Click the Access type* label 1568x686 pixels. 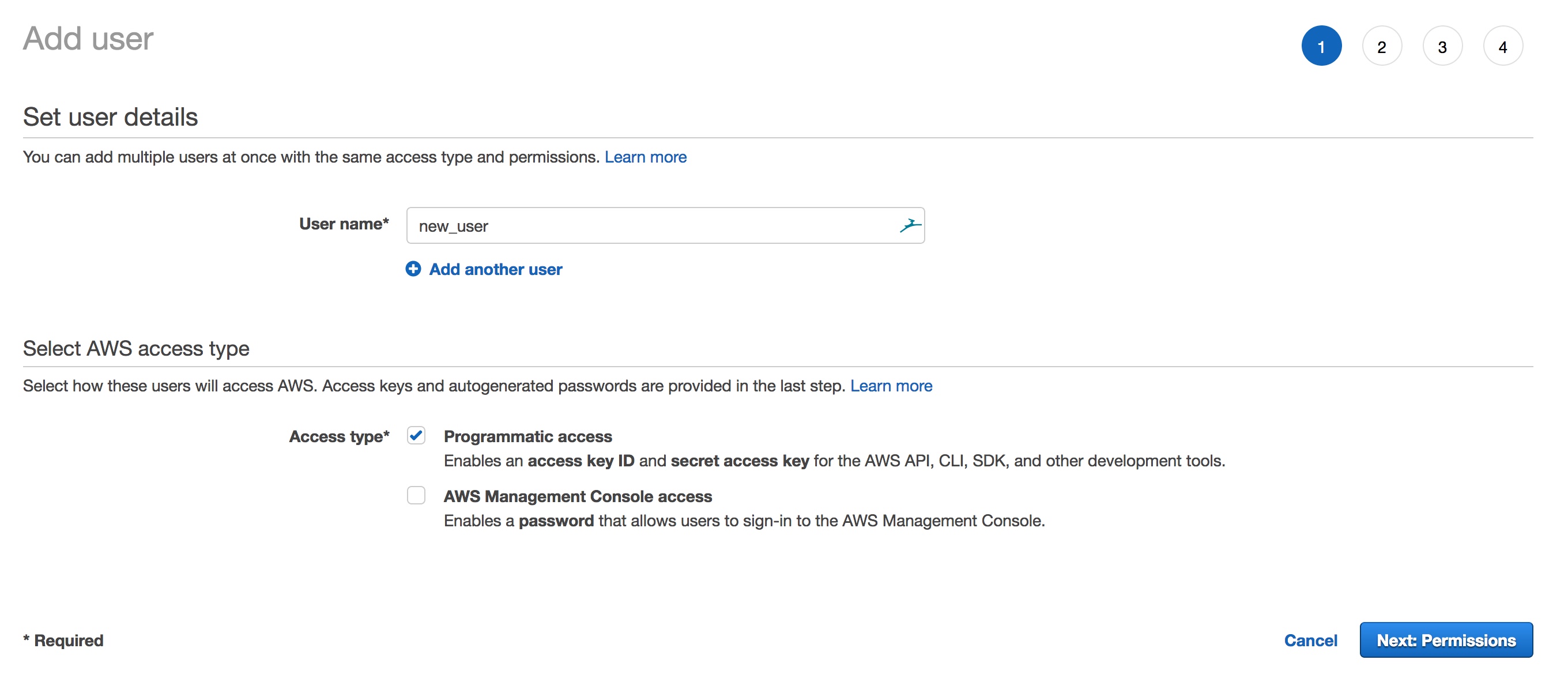[339, 437]
